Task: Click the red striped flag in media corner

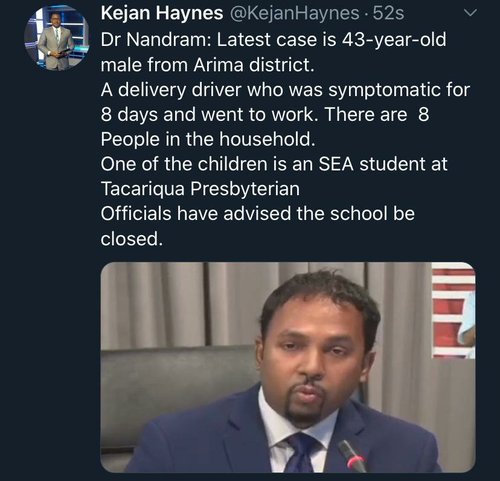Action: tap(454, 311)
